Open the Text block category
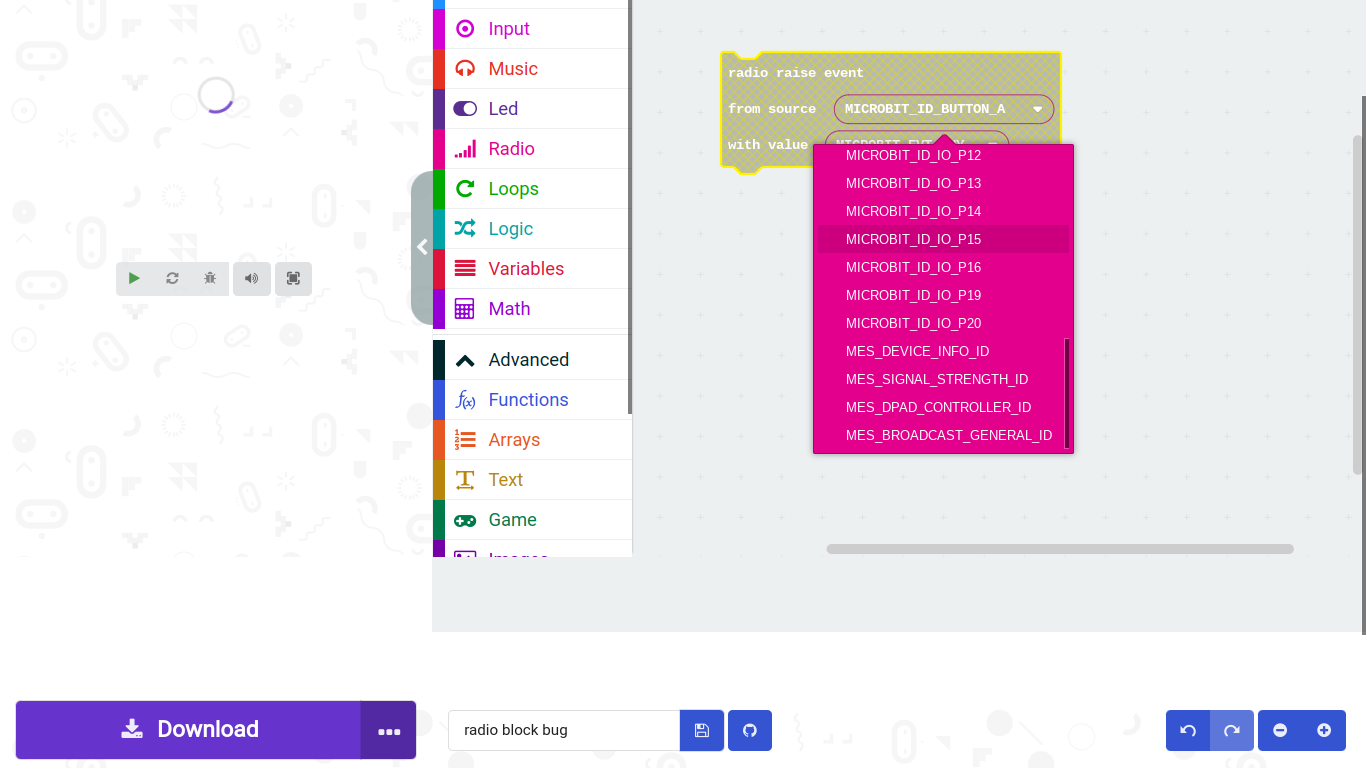The image size is (1366, 768). [532, 480]
